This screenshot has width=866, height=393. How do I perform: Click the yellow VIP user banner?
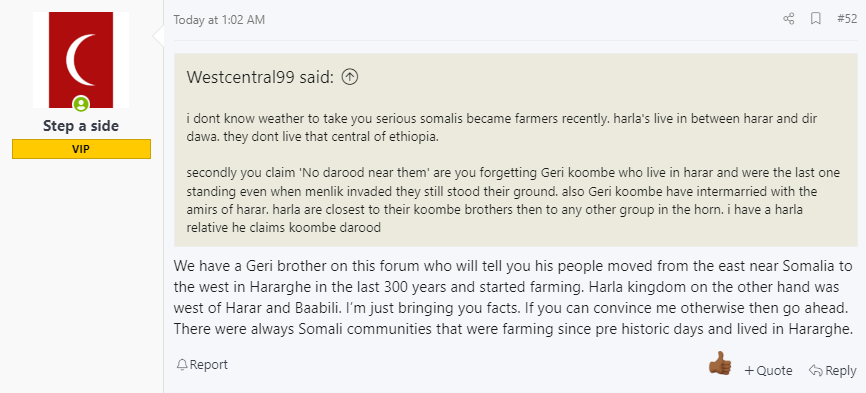point(81,149)
